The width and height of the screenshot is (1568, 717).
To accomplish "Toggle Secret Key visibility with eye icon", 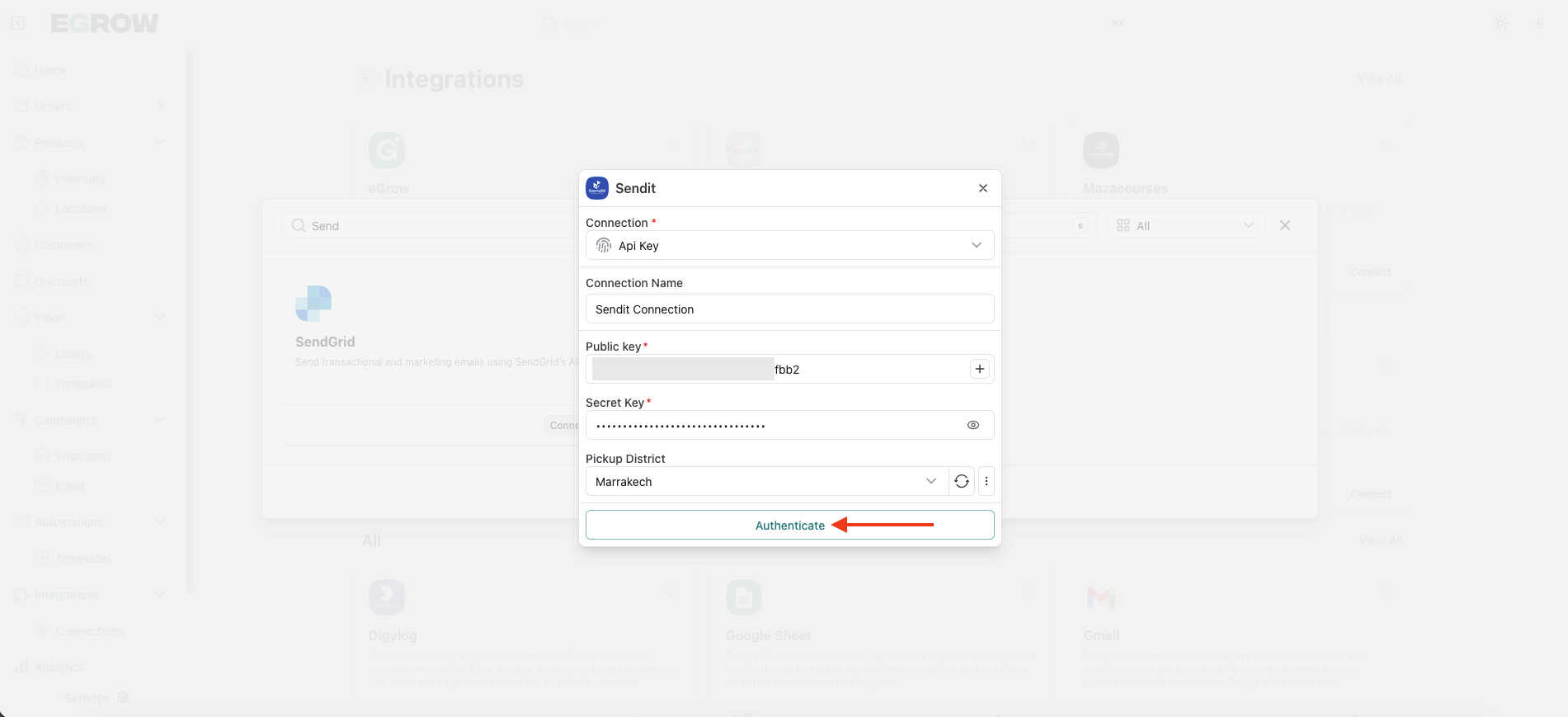I will click(x=973, y=425).
